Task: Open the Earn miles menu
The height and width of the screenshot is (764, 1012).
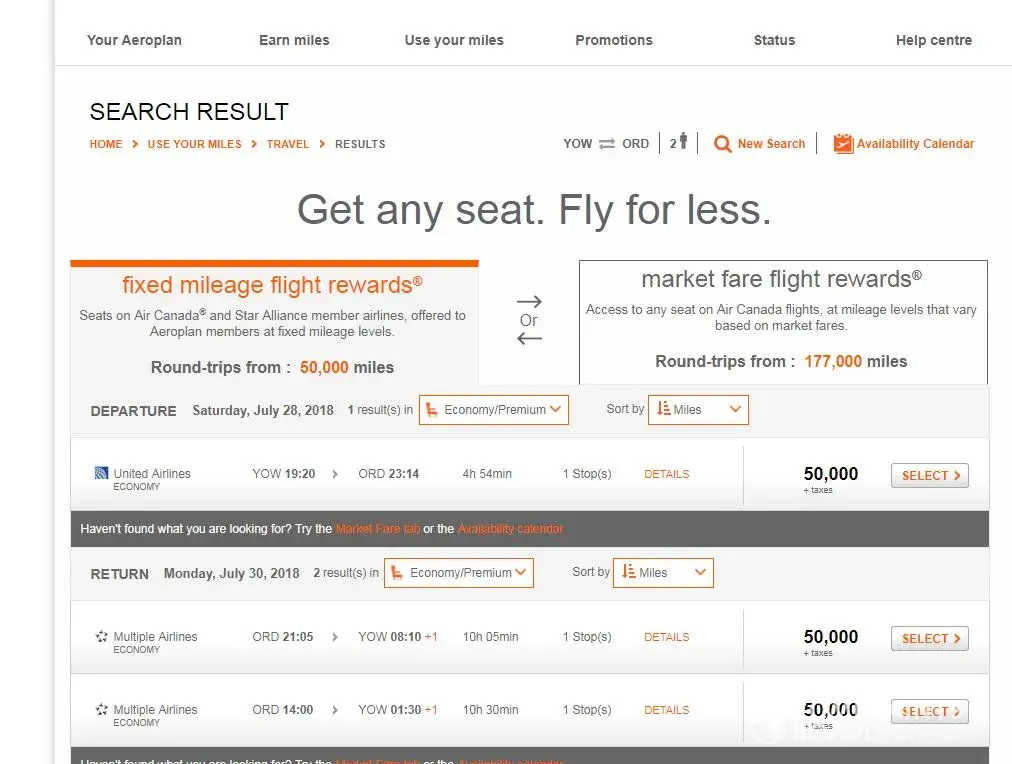Action: click(x=294, y=40)
